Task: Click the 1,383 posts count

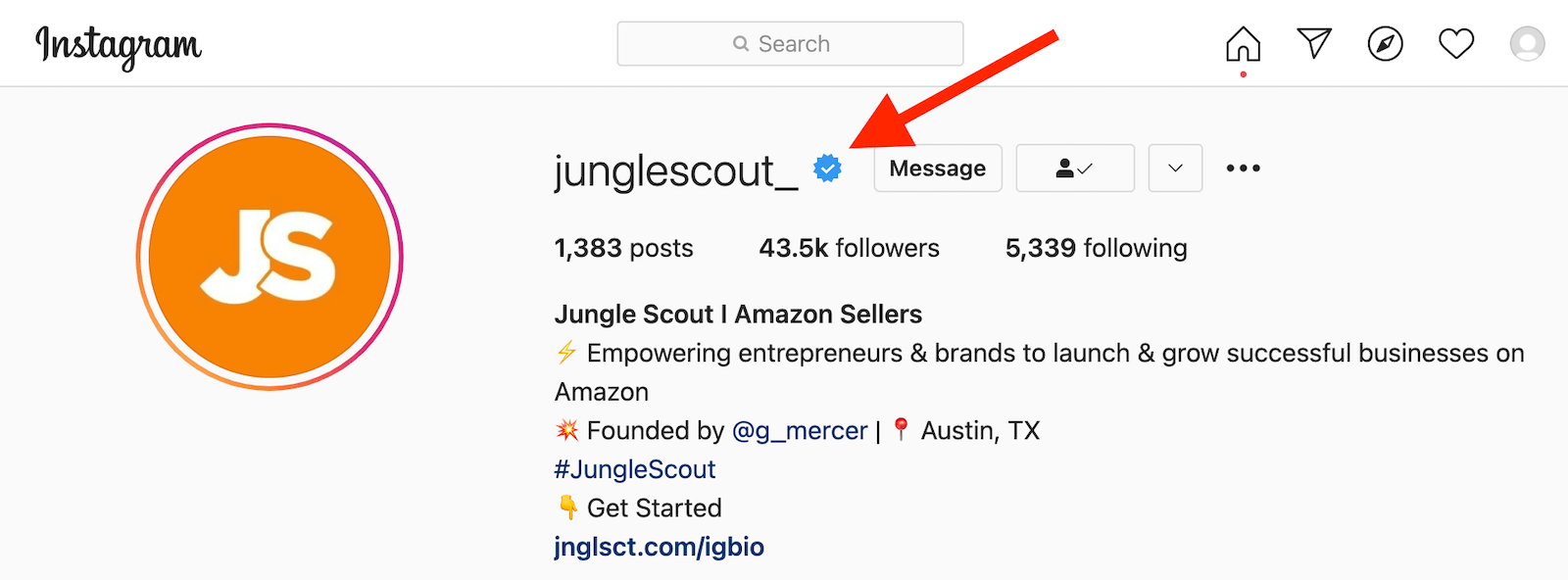Action: (x=623, y=248)
